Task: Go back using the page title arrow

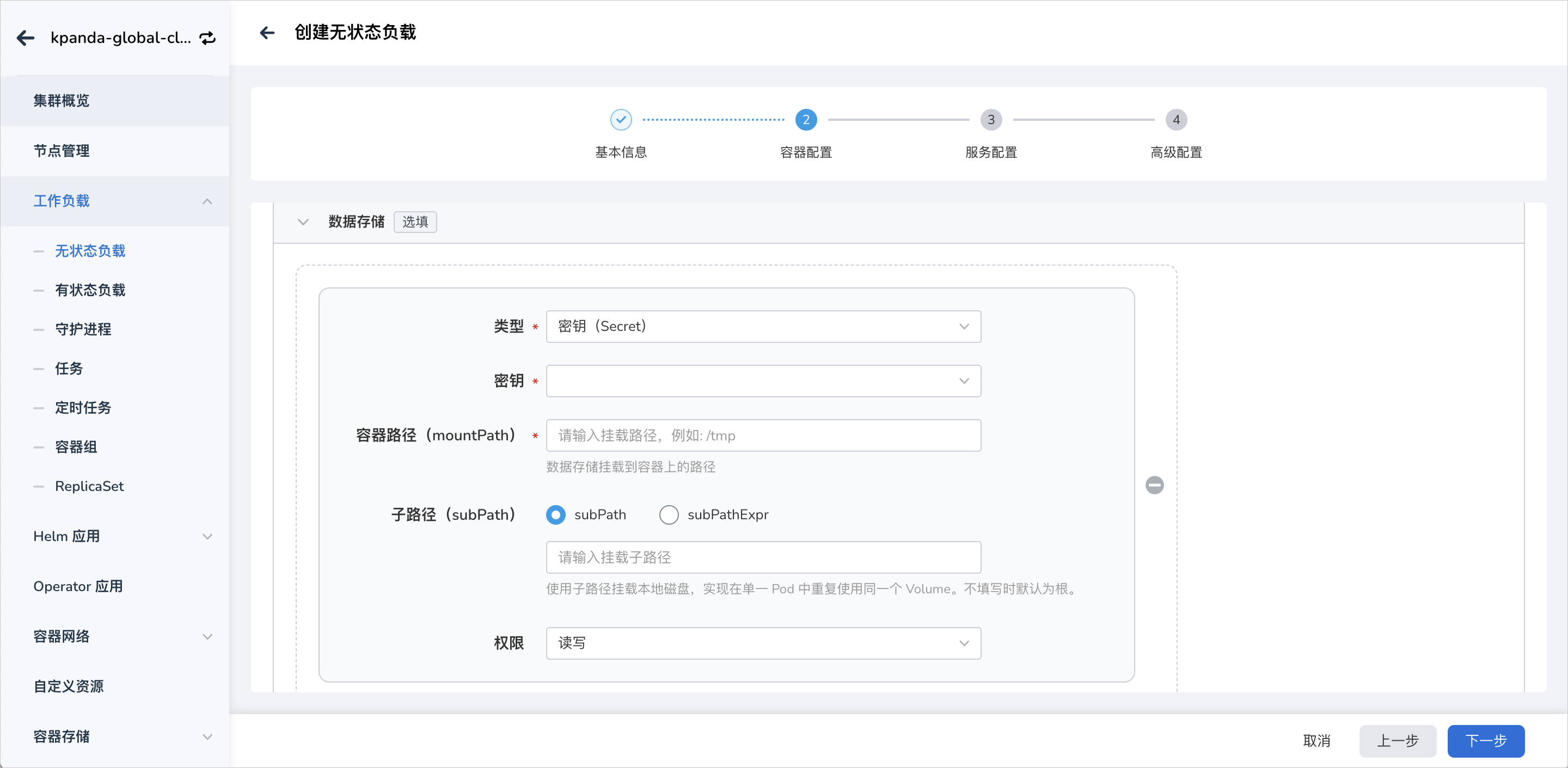Action: coord(267,32)
